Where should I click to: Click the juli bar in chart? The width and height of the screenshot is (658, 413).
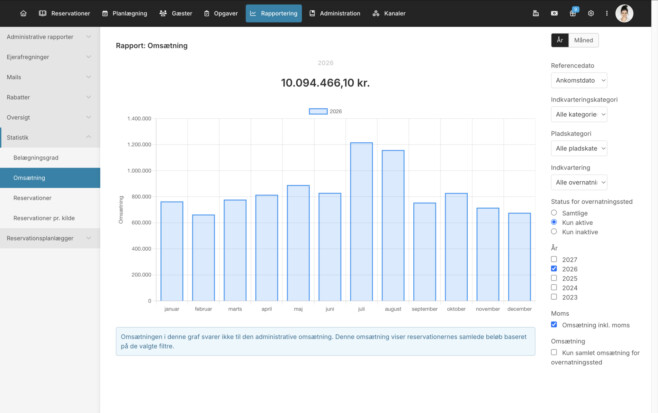click(361, 222)
